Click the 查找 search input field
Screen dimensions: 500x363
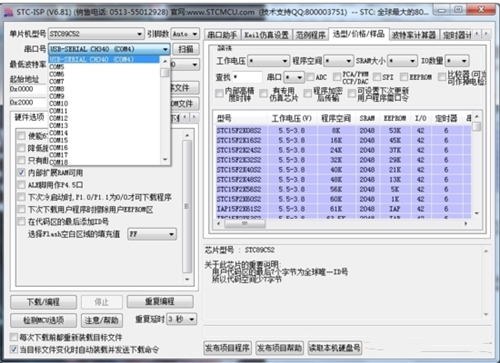247,77
